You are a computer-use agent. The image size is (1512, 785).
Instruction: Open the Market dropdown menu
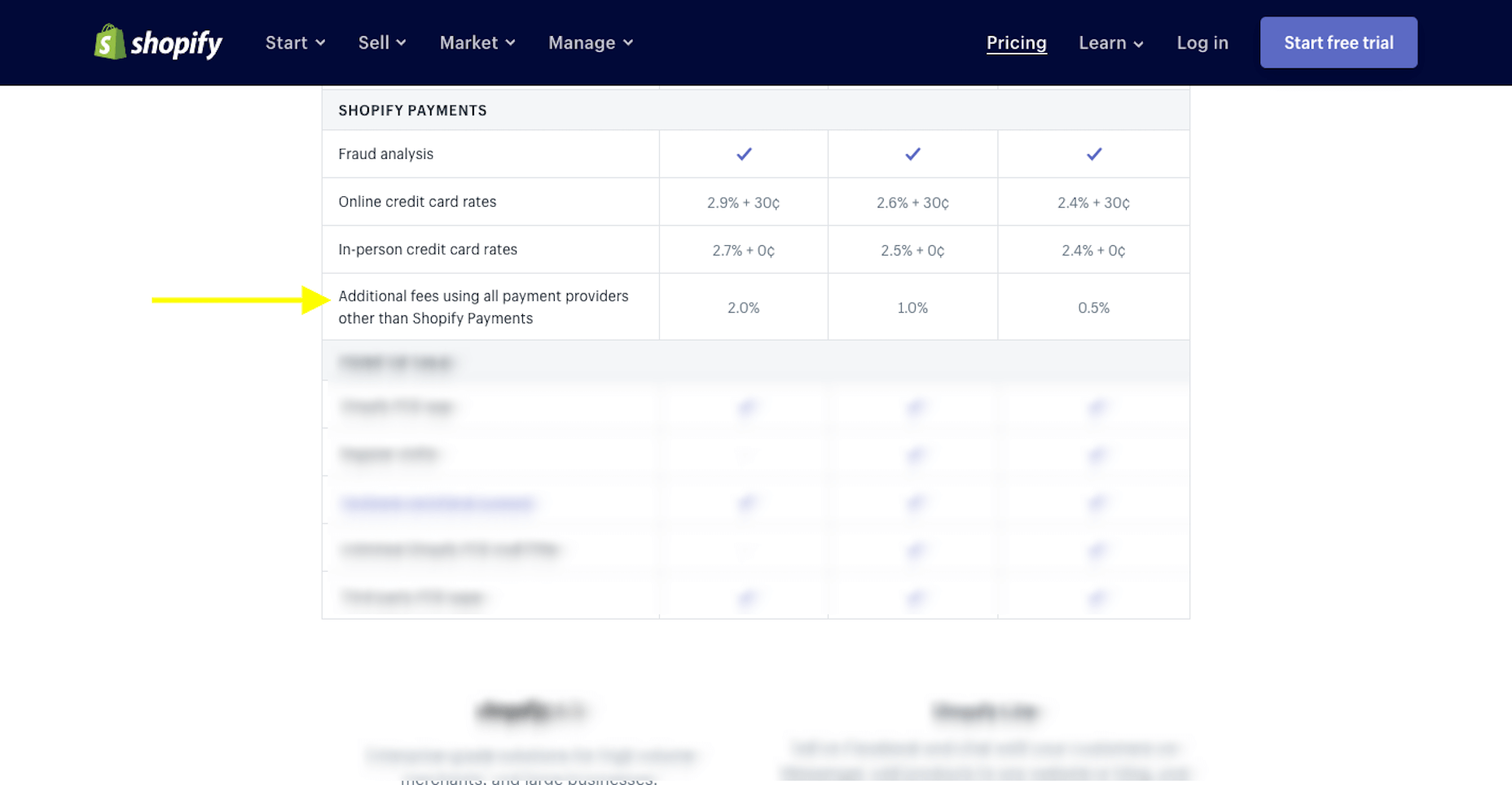(477, 42)
